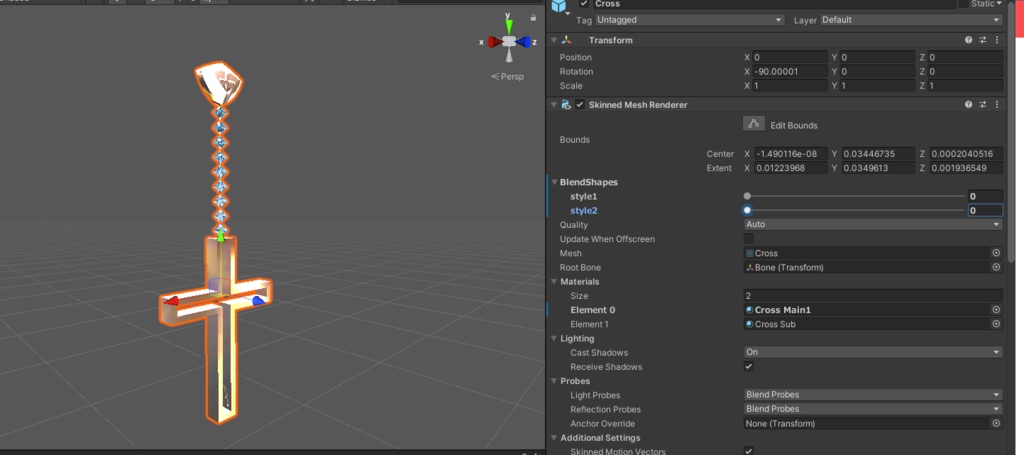The width and height of the screenshot is (1024, 455).
Task: Select the Cross Sub material field
Action: (867, 324)
